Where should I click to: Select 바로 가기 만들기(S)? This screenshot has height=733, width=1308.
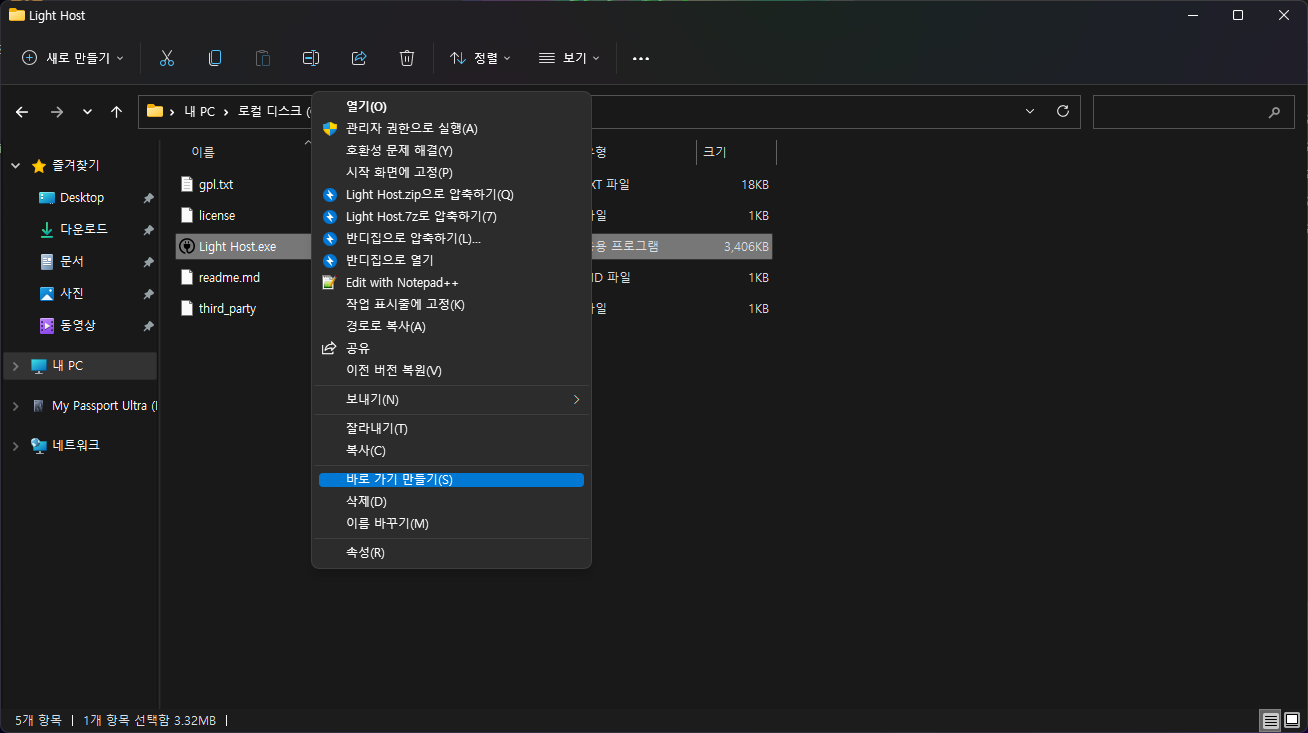click(x=451, y=479)
